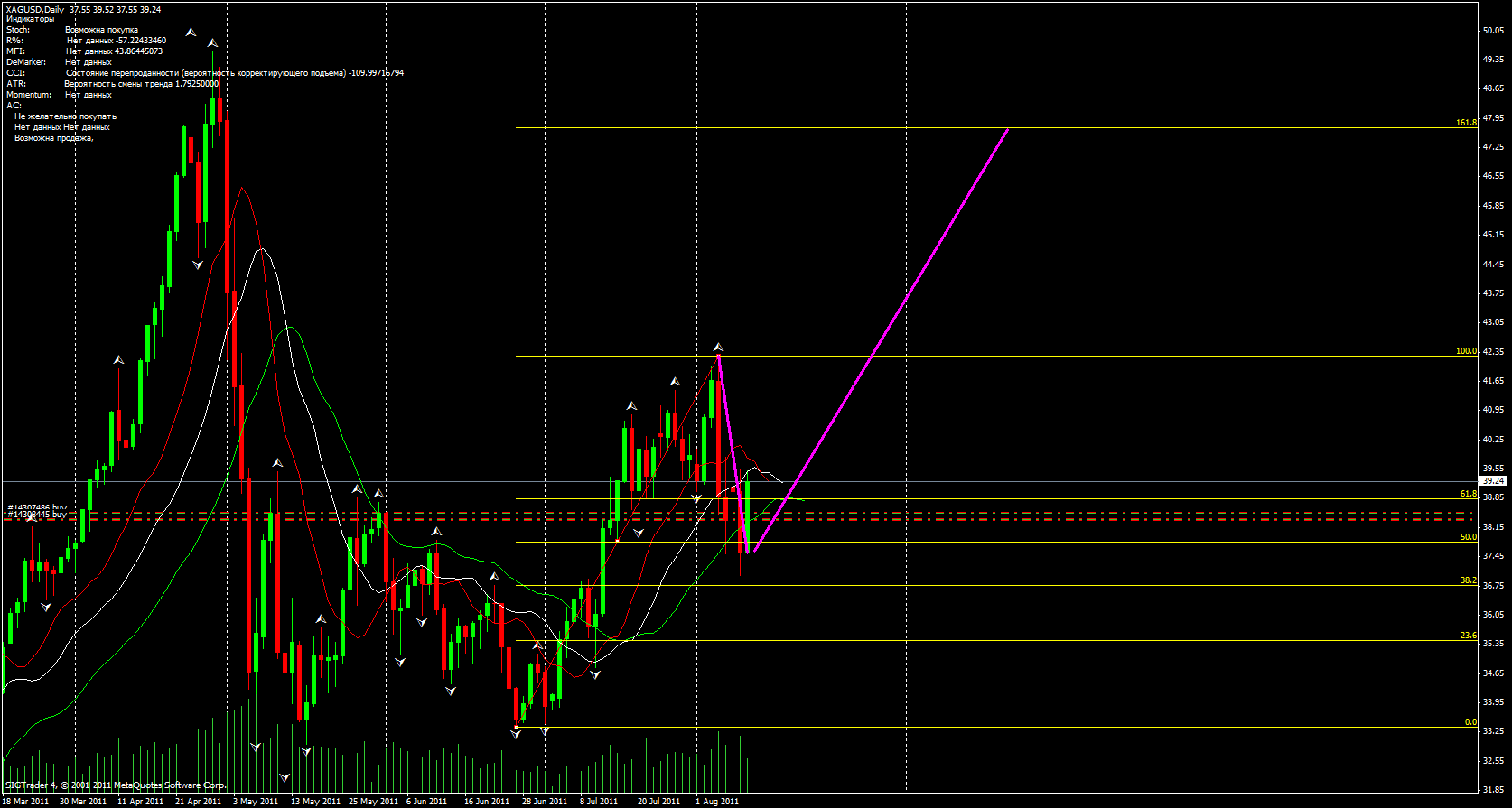Image resolution: width=1512 pixels, height=808 pixels.
Task: Select the Fibonacci 38.2 level label
Action: click(x=1469, y=580)
